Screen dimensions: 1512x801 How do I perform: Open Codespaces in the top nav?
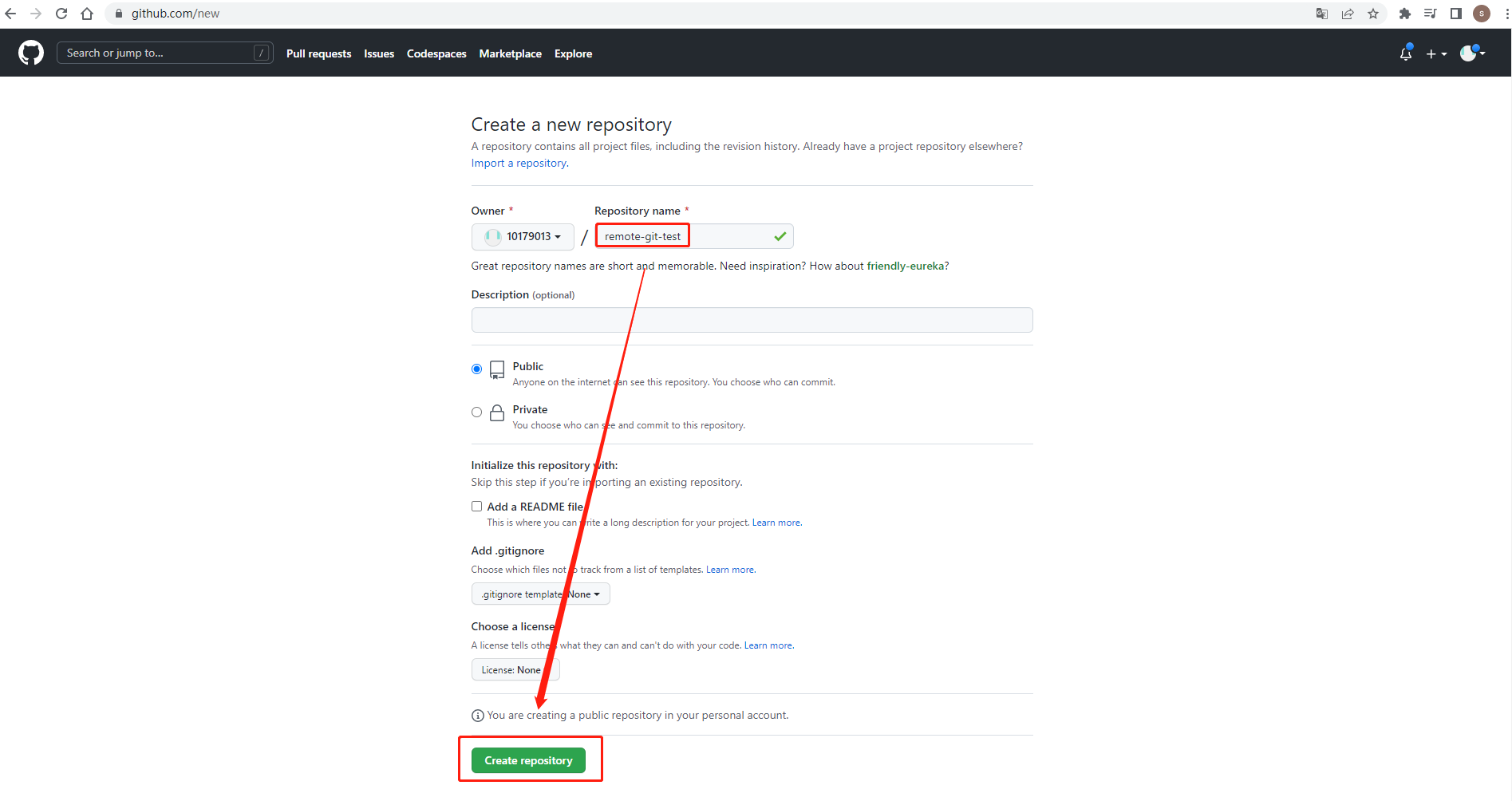(x=436, y=53)
